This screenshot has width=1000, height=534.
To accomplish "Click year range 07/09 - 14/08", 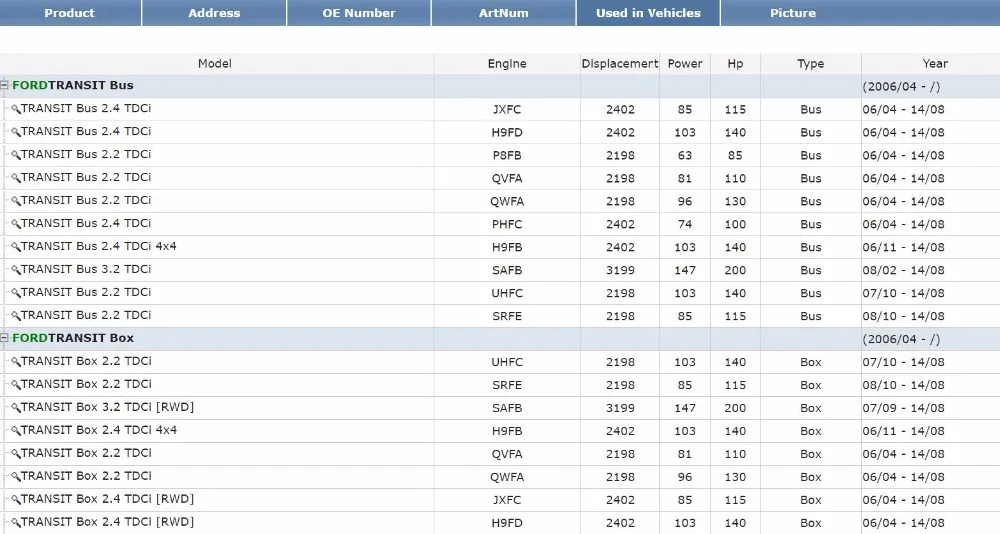I will click(904, 408).
